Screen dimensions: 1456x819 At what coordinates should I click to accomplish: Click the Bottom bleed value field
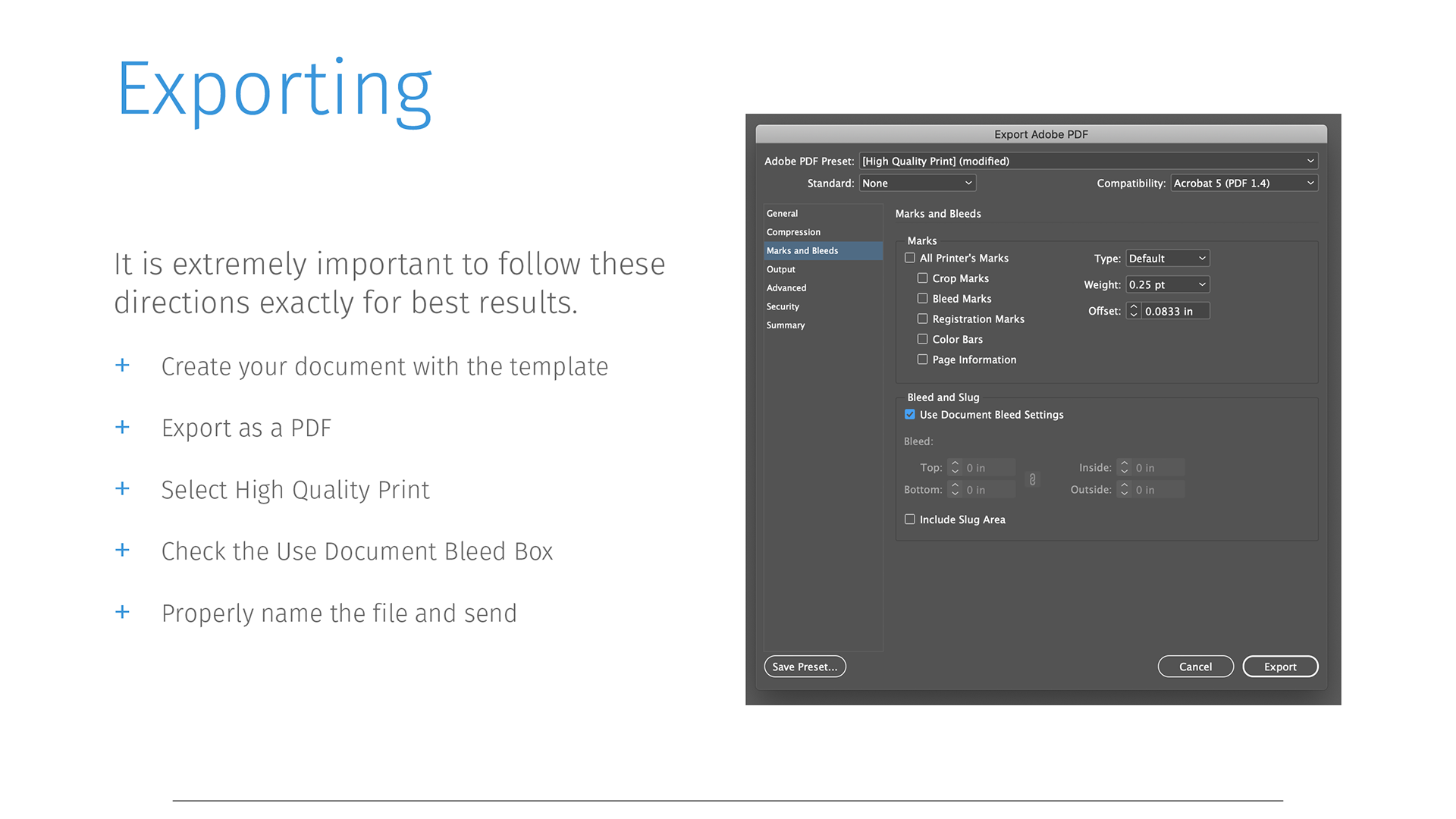click(x=989, y=490)
